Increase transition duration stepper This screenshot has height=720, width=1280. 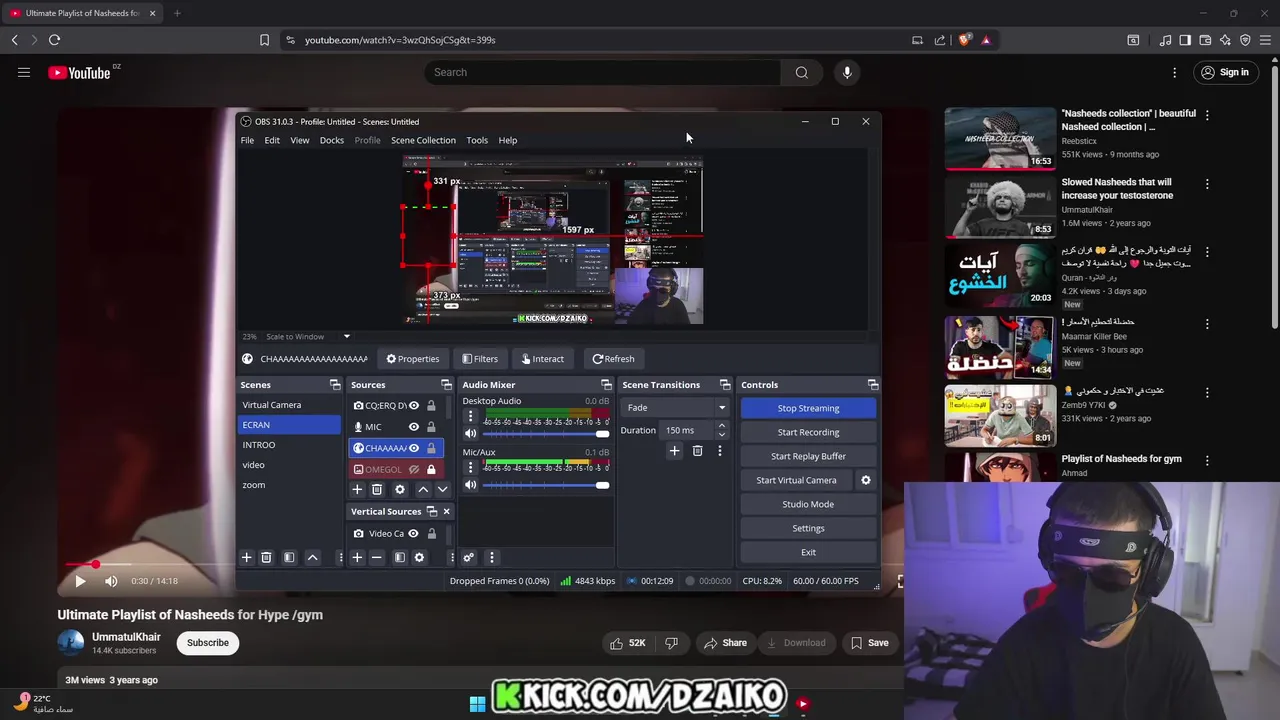click(721, 426)
